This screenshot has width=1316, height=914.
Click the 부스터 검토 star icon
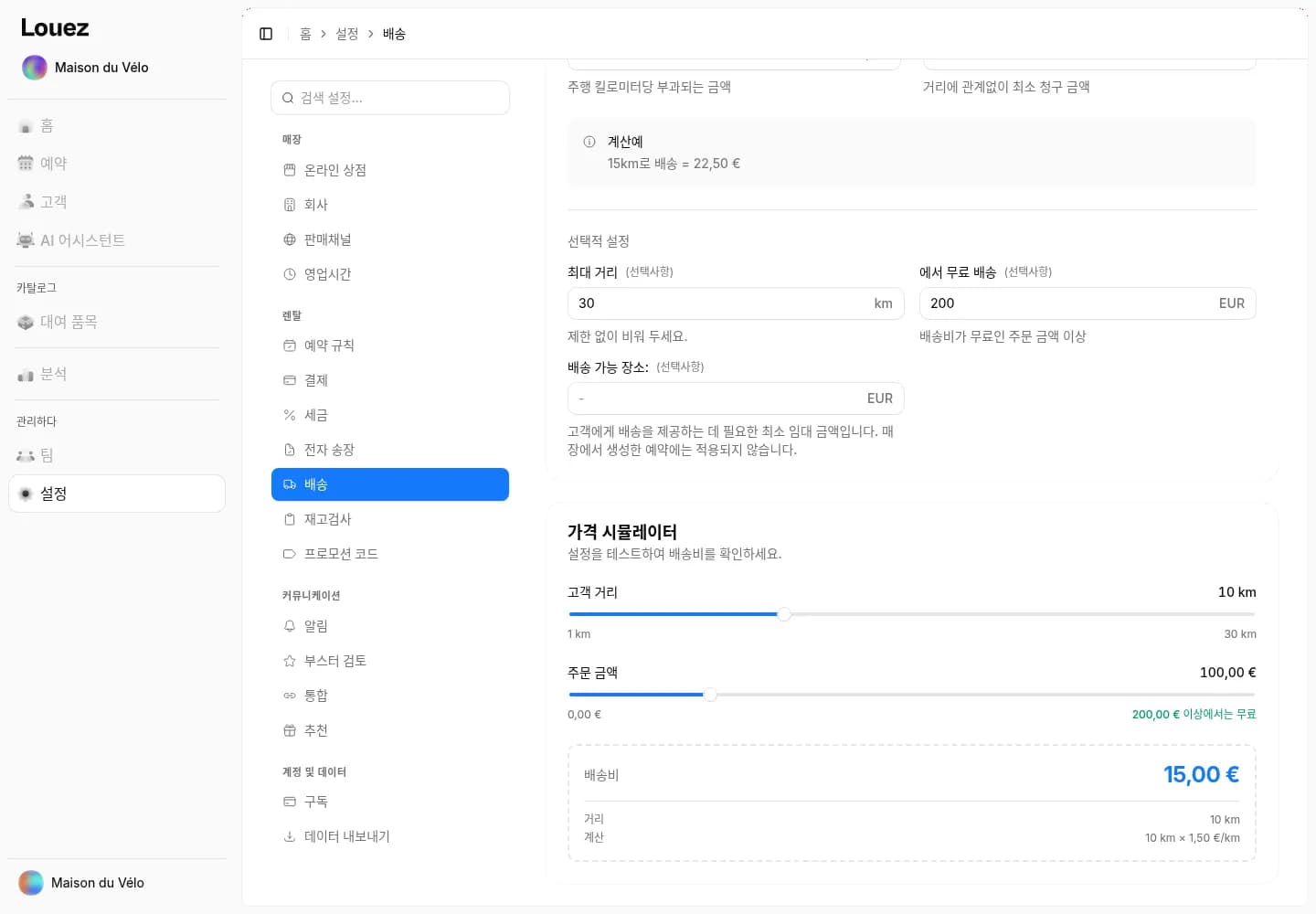click(290, 661)
